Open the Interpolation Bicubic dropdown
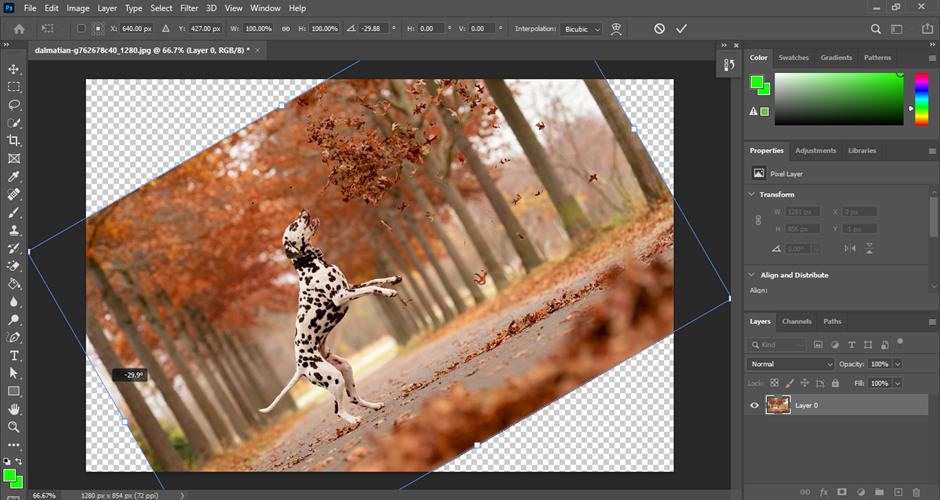The width and height of the screenshot is (940, 500). 581,29
